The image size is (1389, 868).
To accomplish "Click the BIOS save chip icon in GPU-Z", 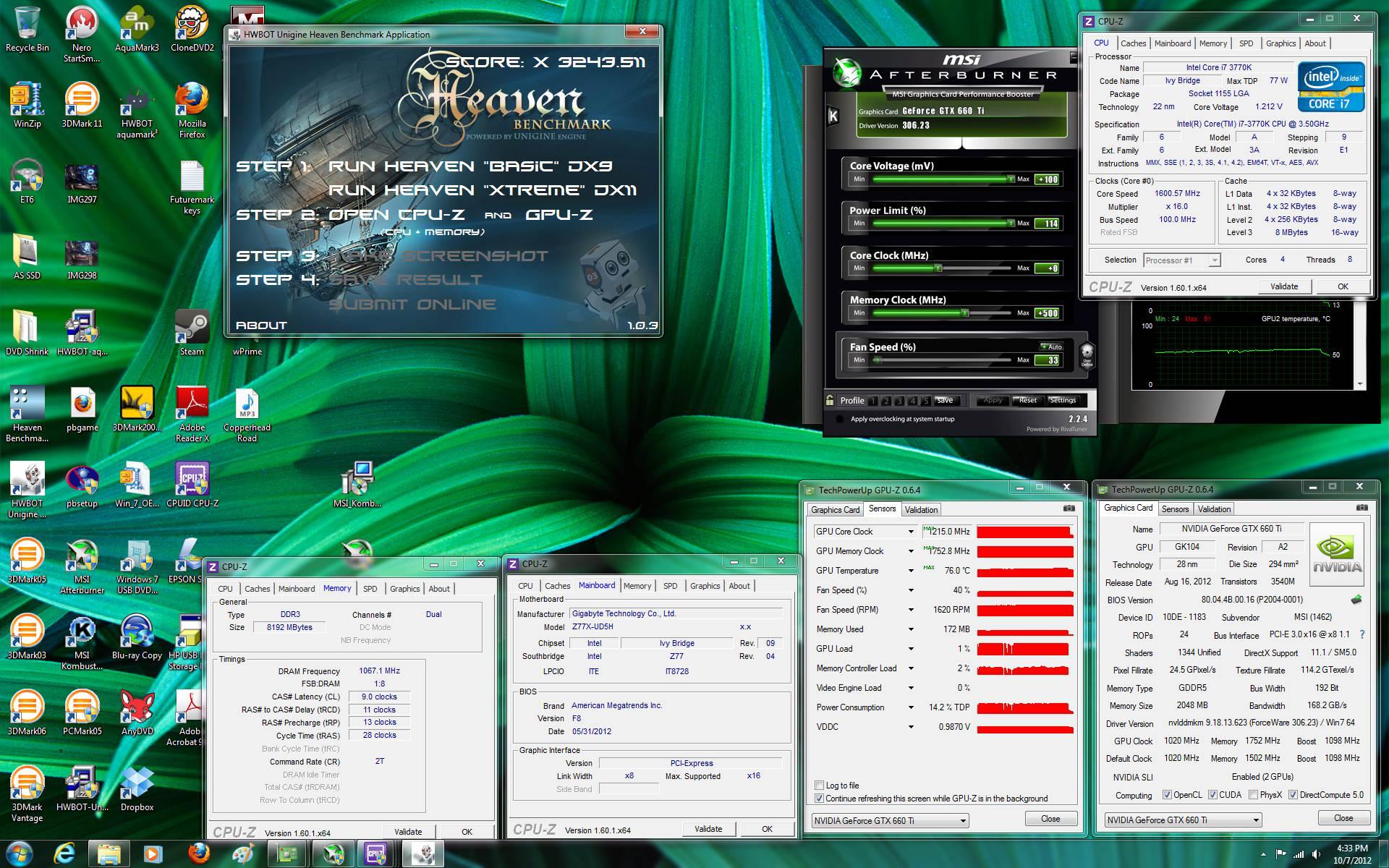I will [1356, 599].
